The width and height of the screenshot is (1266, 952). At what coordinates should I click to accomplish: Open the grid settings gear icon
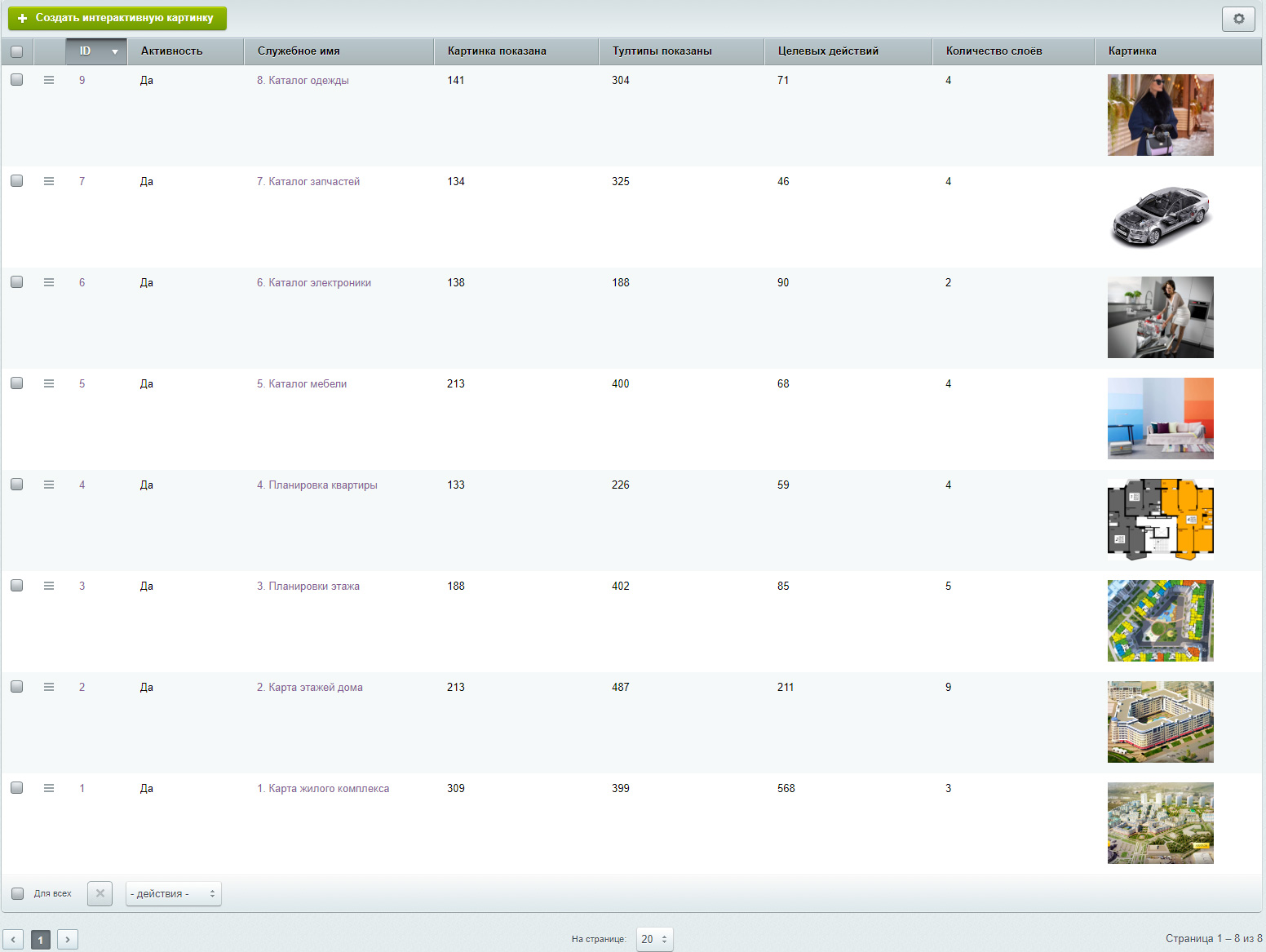(x=1238, y=19)
